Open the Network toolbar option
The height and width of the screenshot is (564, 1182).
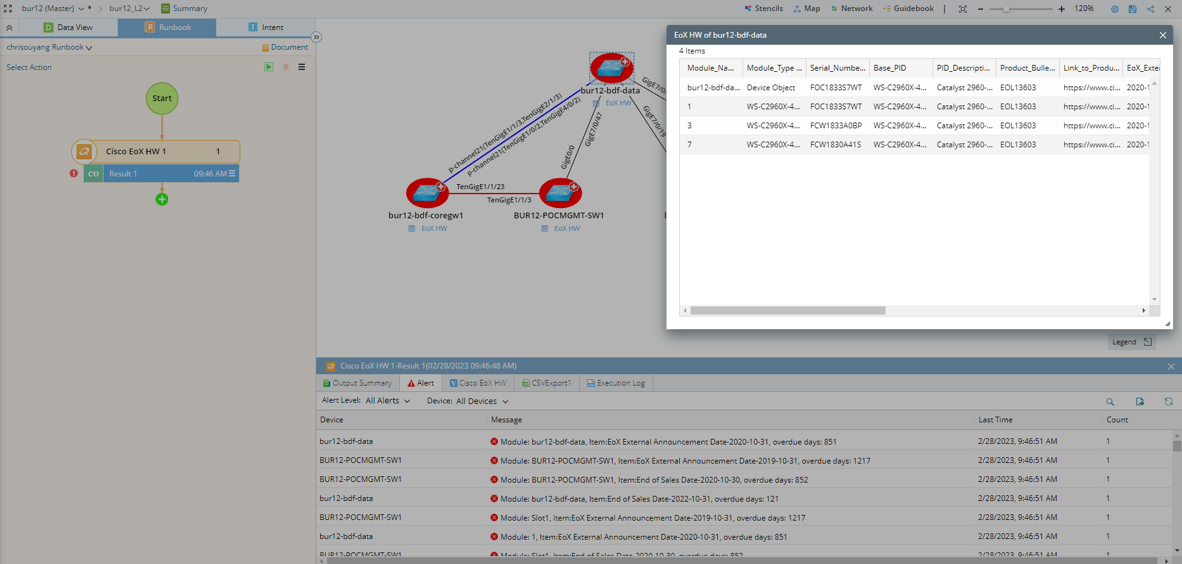(x=851, y=8)
